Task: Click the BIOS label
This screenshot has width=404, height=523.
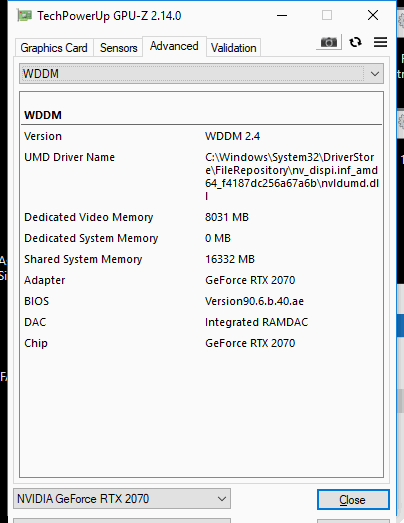Action: [x=36, y=301]
